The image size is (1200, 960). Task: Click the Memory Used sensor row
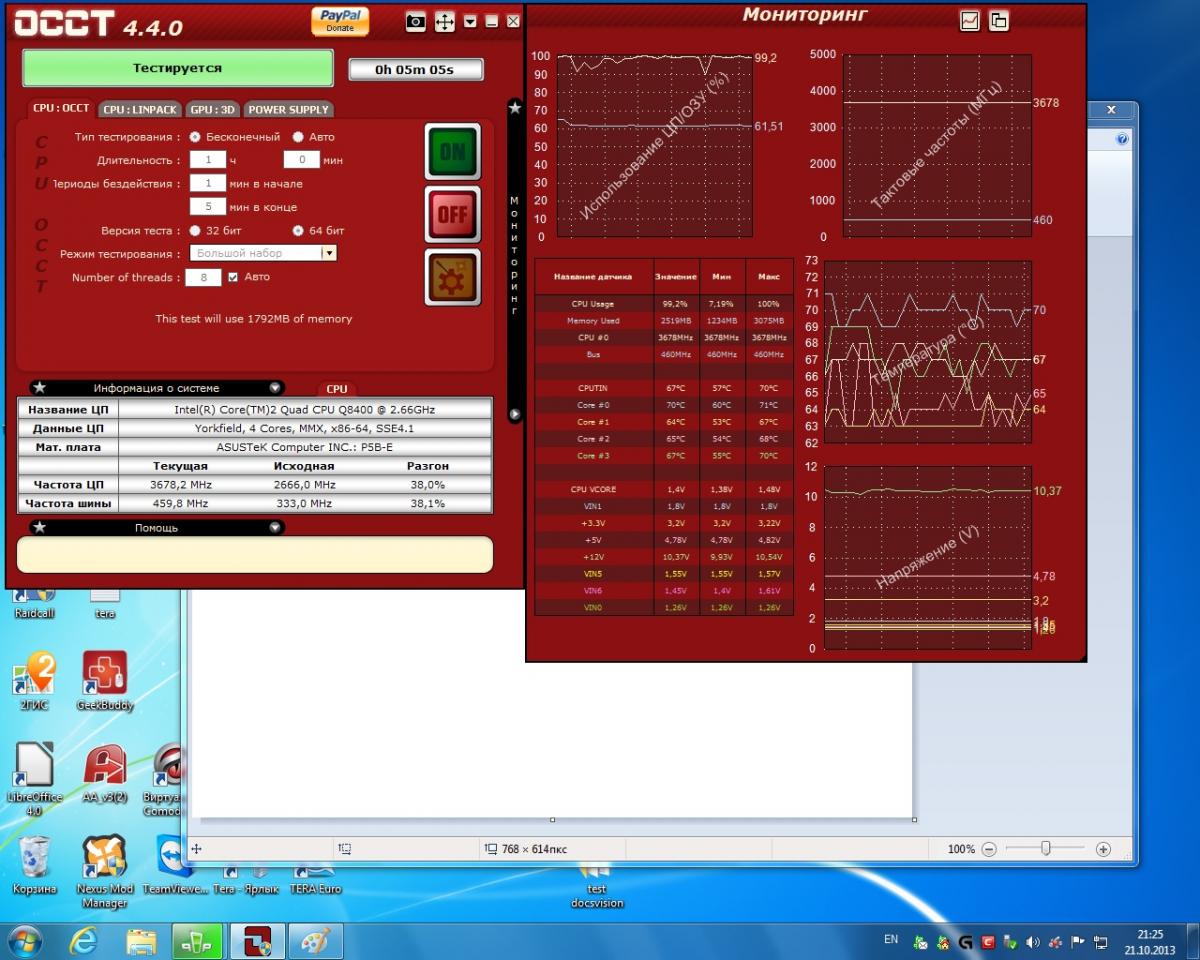(x=664, y=320)
